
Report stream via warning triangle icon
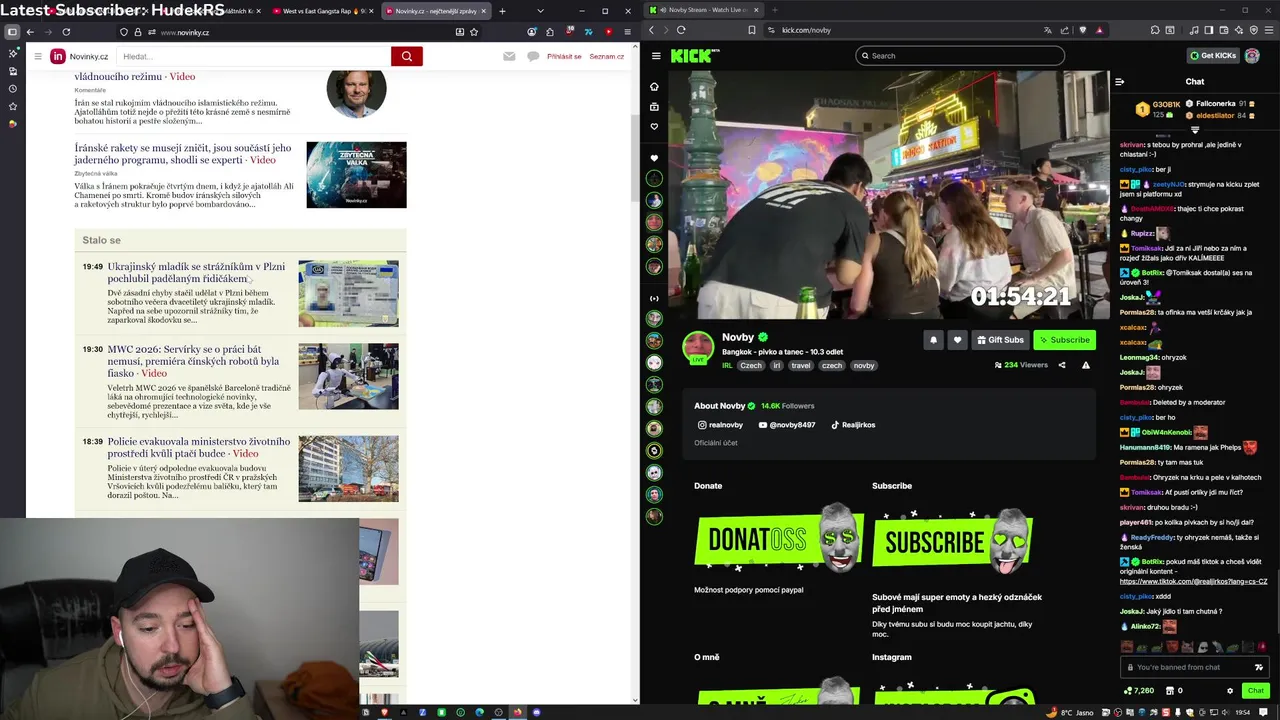point(1086,365)
